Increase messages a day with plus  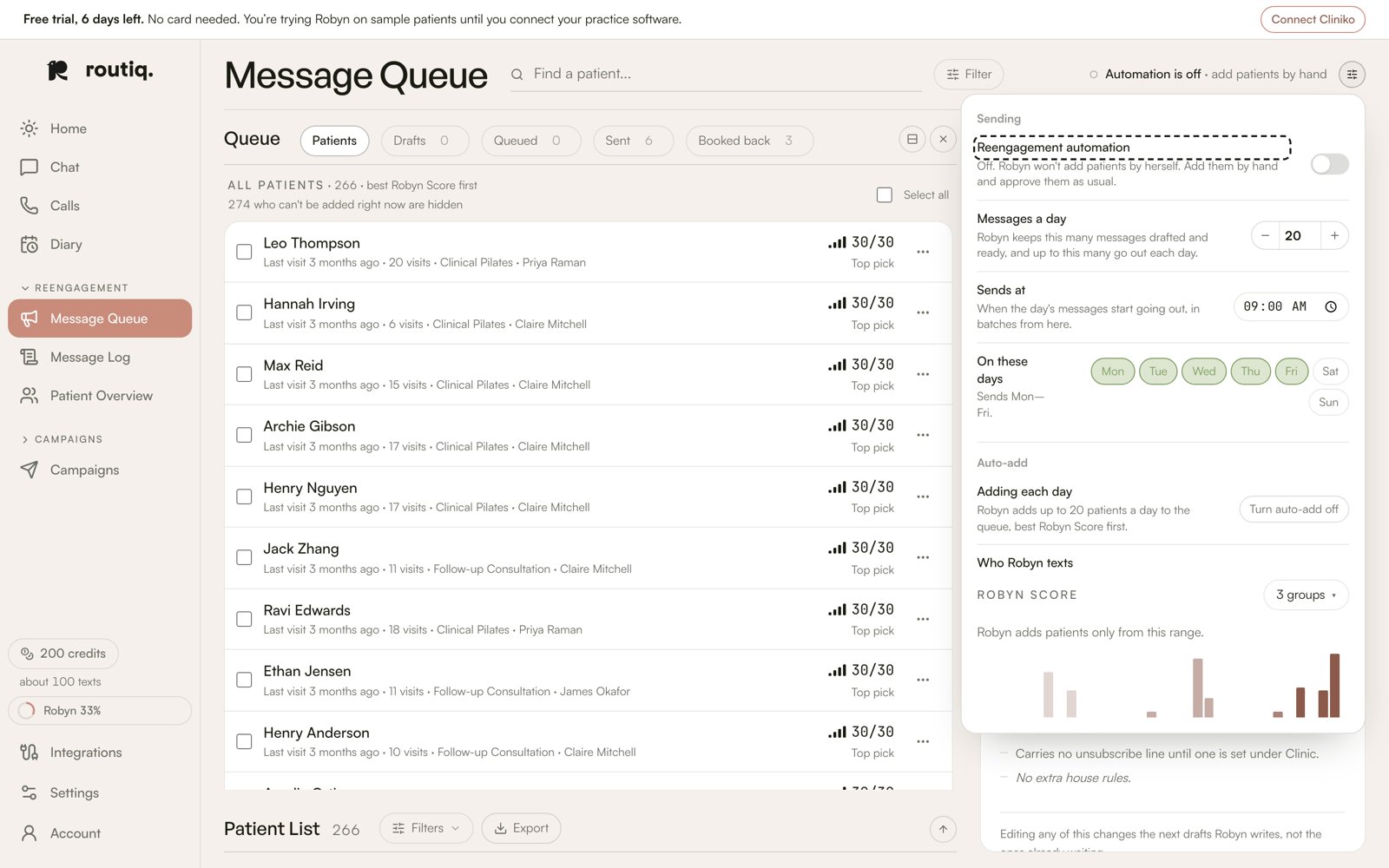tap(1334, 235)
